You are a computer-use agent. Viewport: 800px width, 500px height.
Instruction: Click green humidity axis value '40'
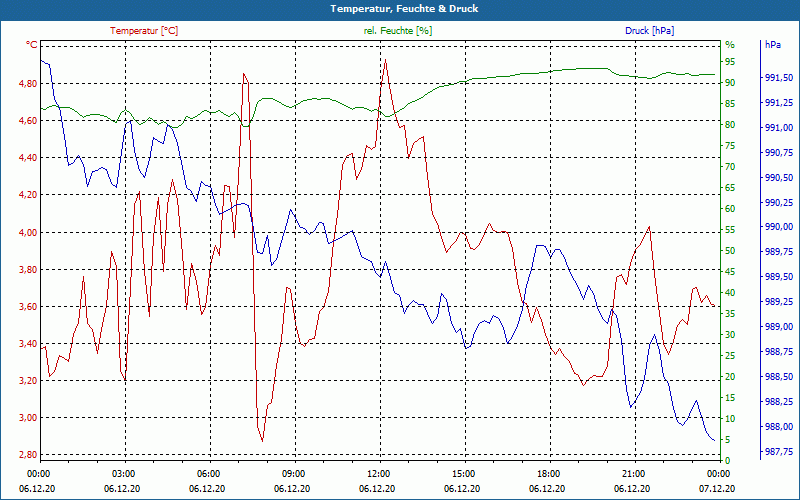730,293
